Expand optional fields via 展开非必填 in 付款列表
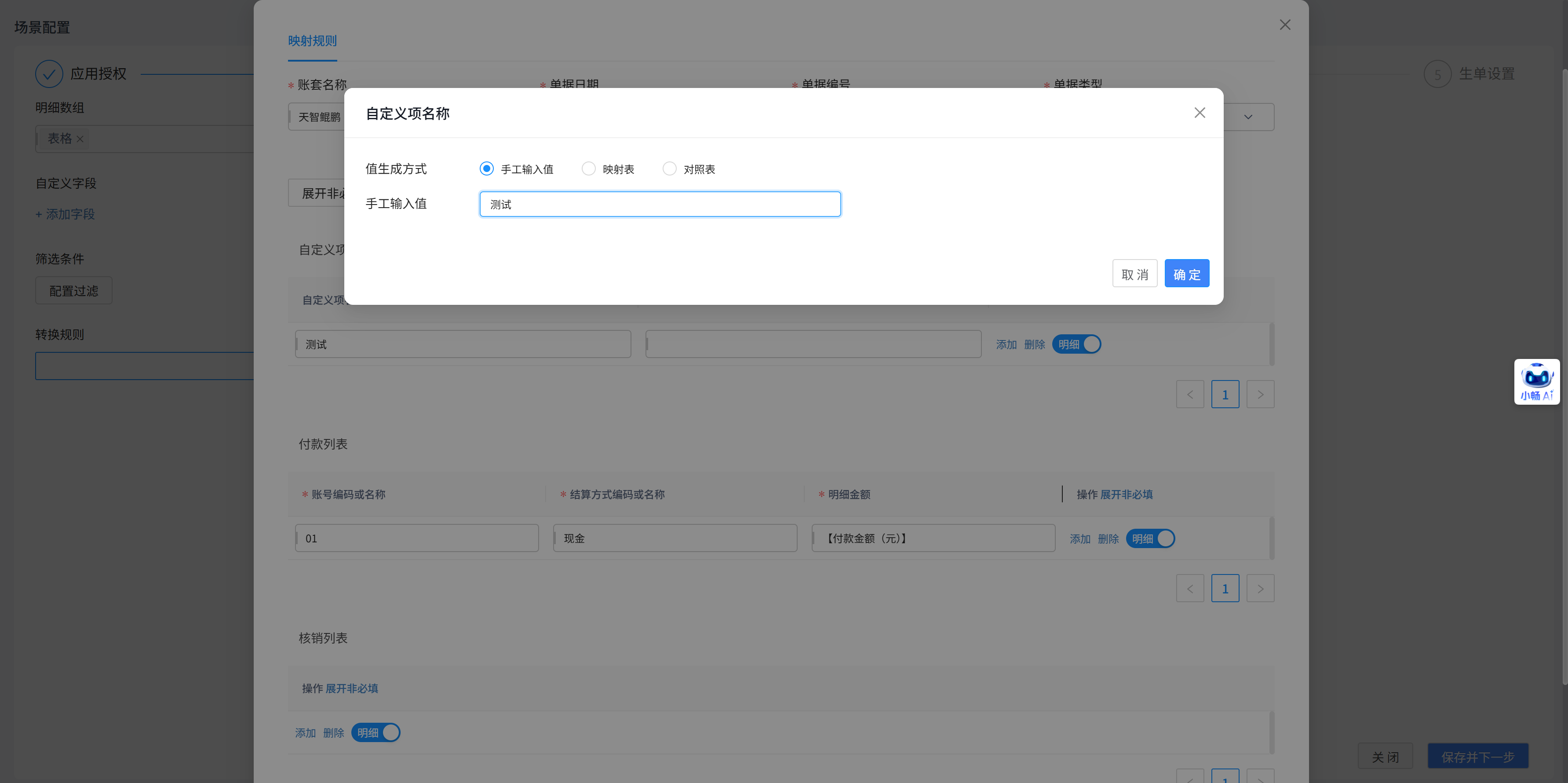Viewport: 1568px width, 783px height. click(1126, 494)
